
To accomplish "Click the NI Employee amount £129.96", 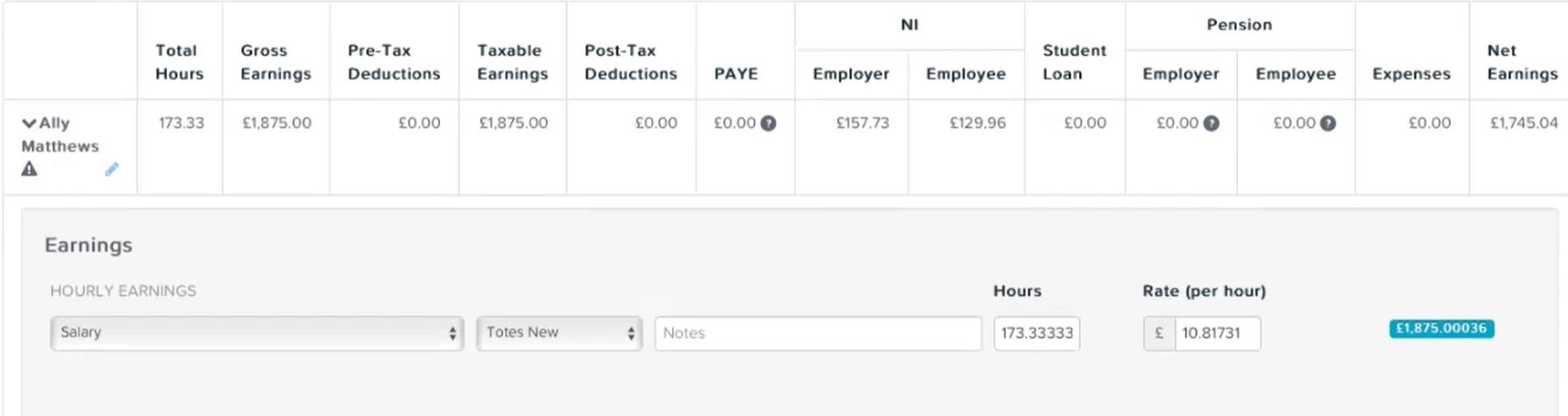I will [977, 123].
